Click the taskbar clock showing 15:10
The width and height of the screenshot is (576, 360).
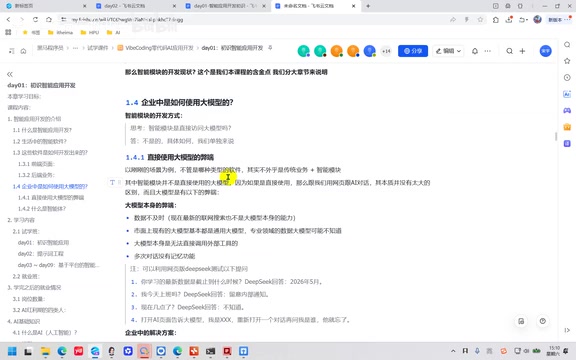[553, 351]
